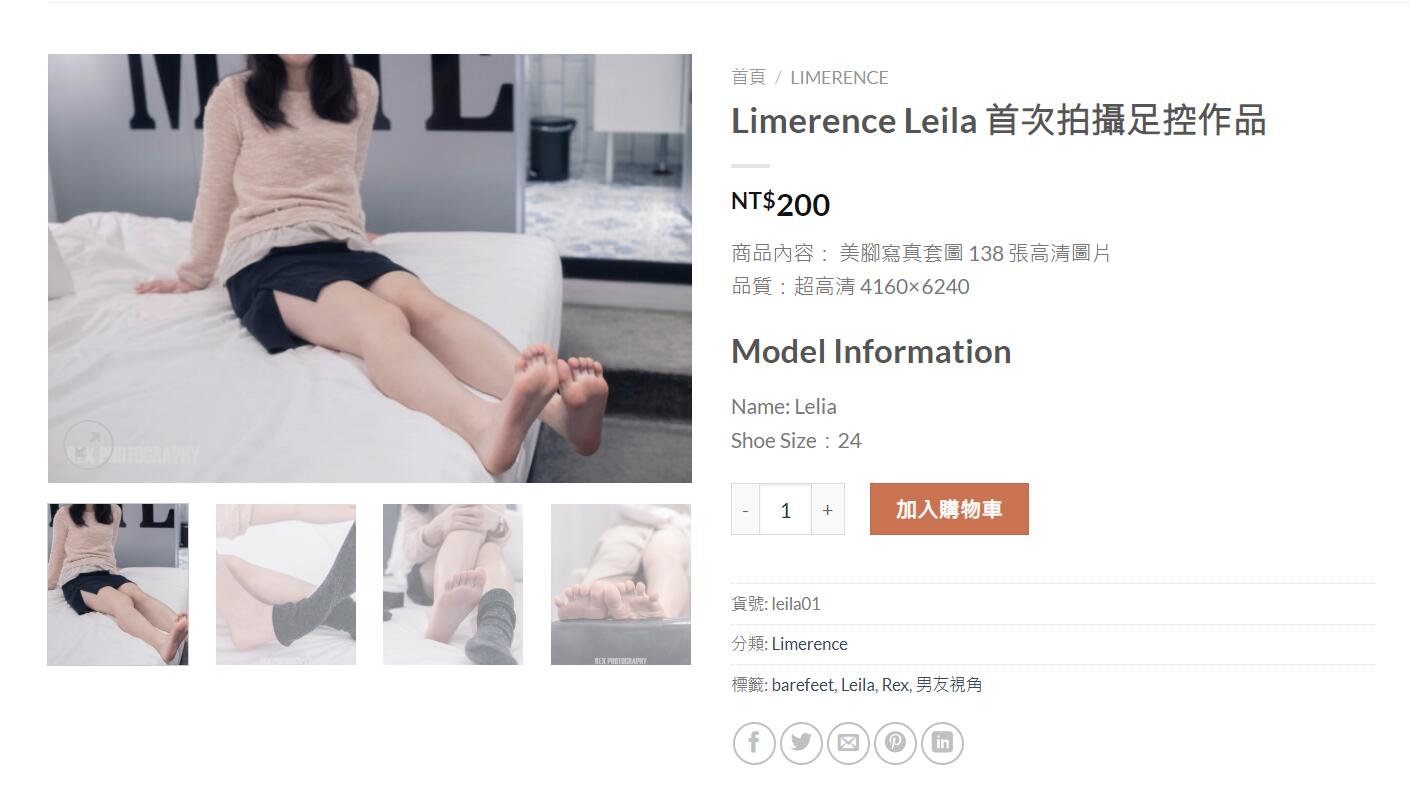The image size is (1410, 812).
Task: Select the fourth product thumbnail
Action: click(x=621, y=584)
